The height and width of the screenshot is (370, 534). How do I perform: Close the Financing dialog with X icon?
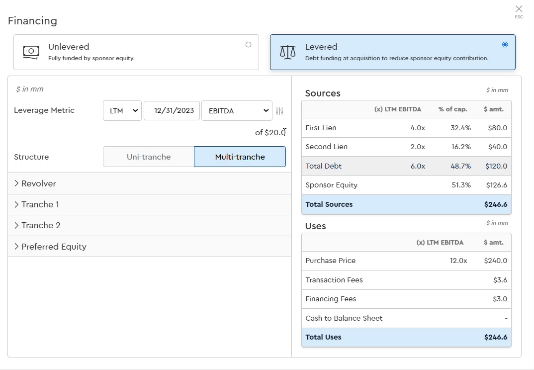tap(519, 9)
